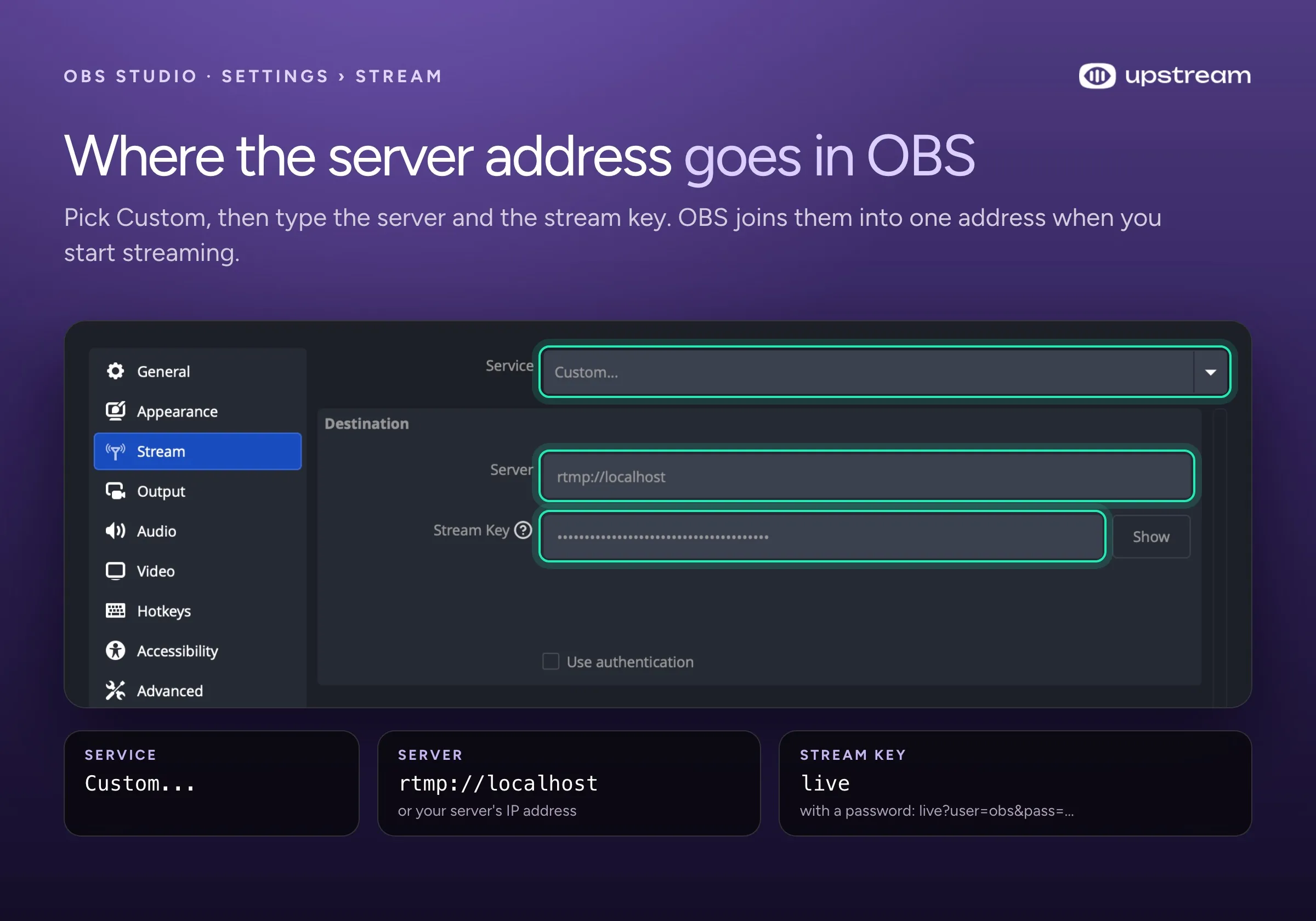Open the Appearance settings label
The image size is (1316, 921).
(177, 412)
